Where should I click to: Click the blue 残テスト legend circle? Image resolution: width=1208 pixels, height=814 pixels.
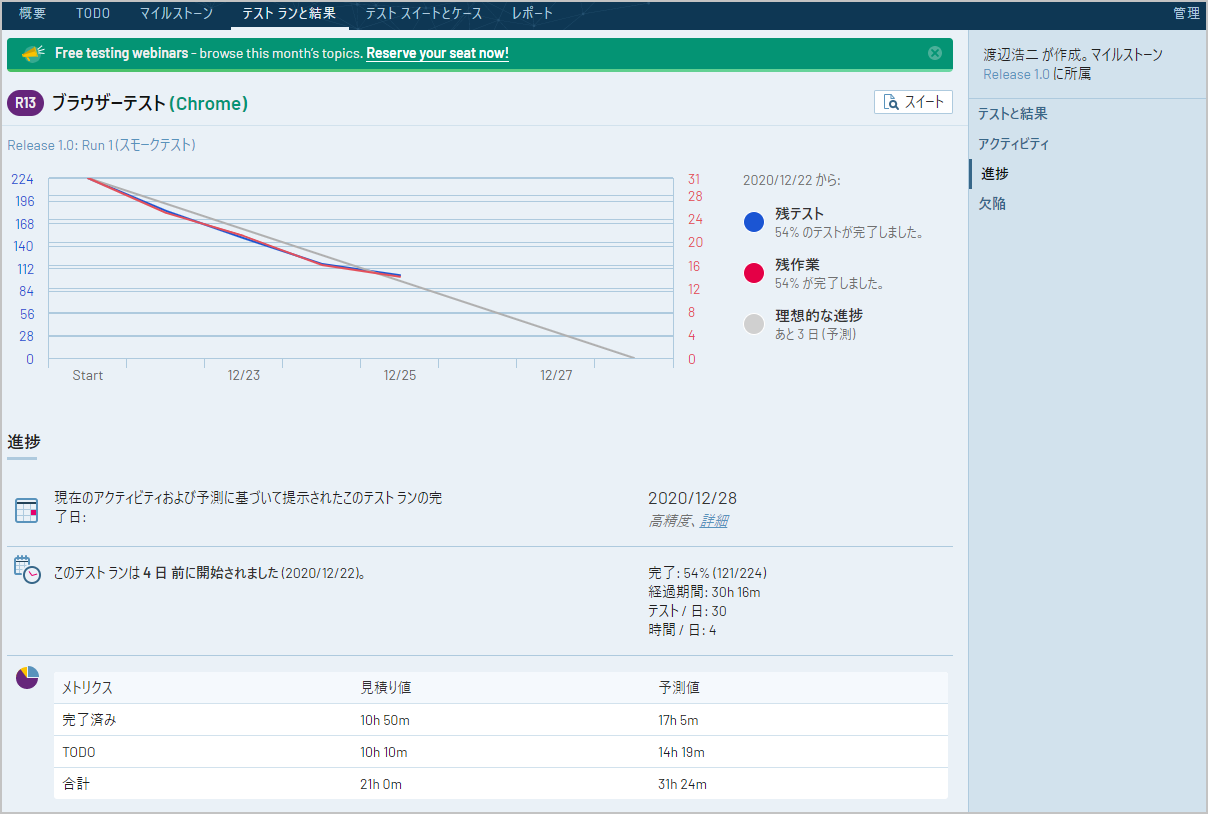click(754, 222)
